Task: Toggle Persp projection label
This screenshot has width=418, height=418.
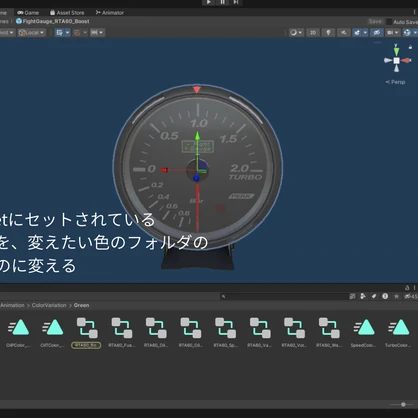Action: [395, 82]
